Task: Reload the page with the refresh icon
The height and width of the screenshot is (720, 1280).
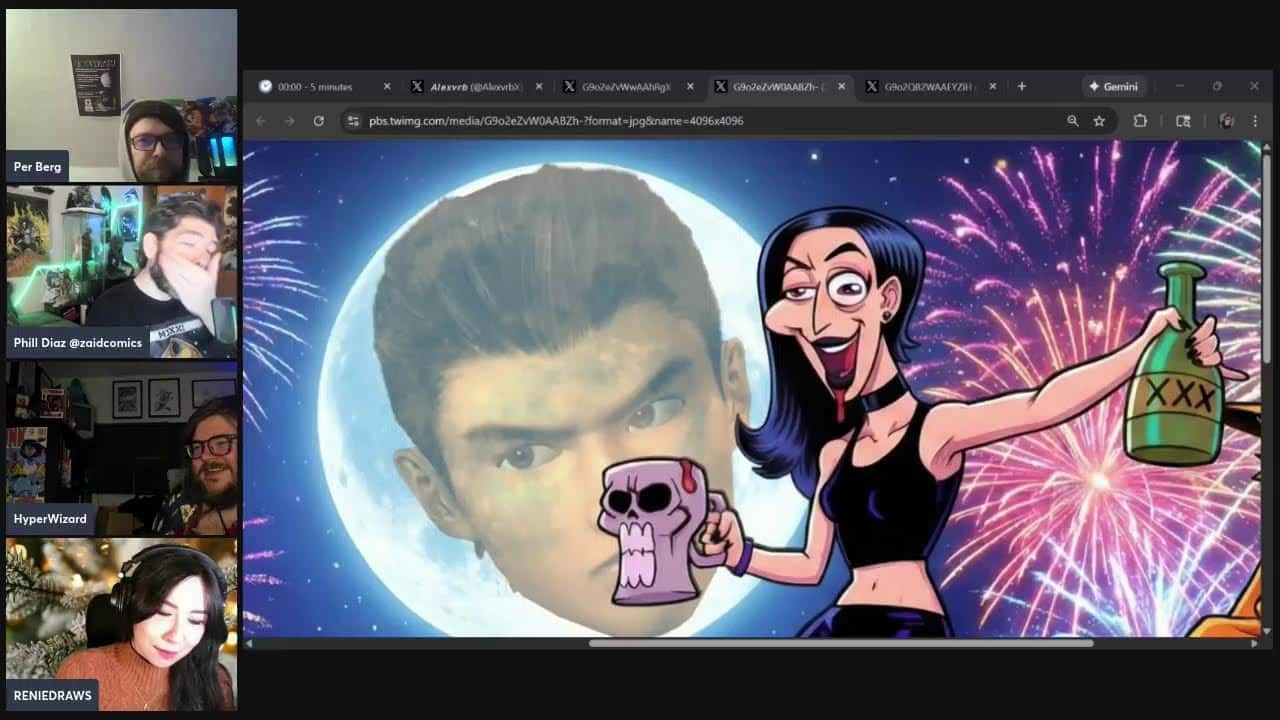Action: (318, 121)
